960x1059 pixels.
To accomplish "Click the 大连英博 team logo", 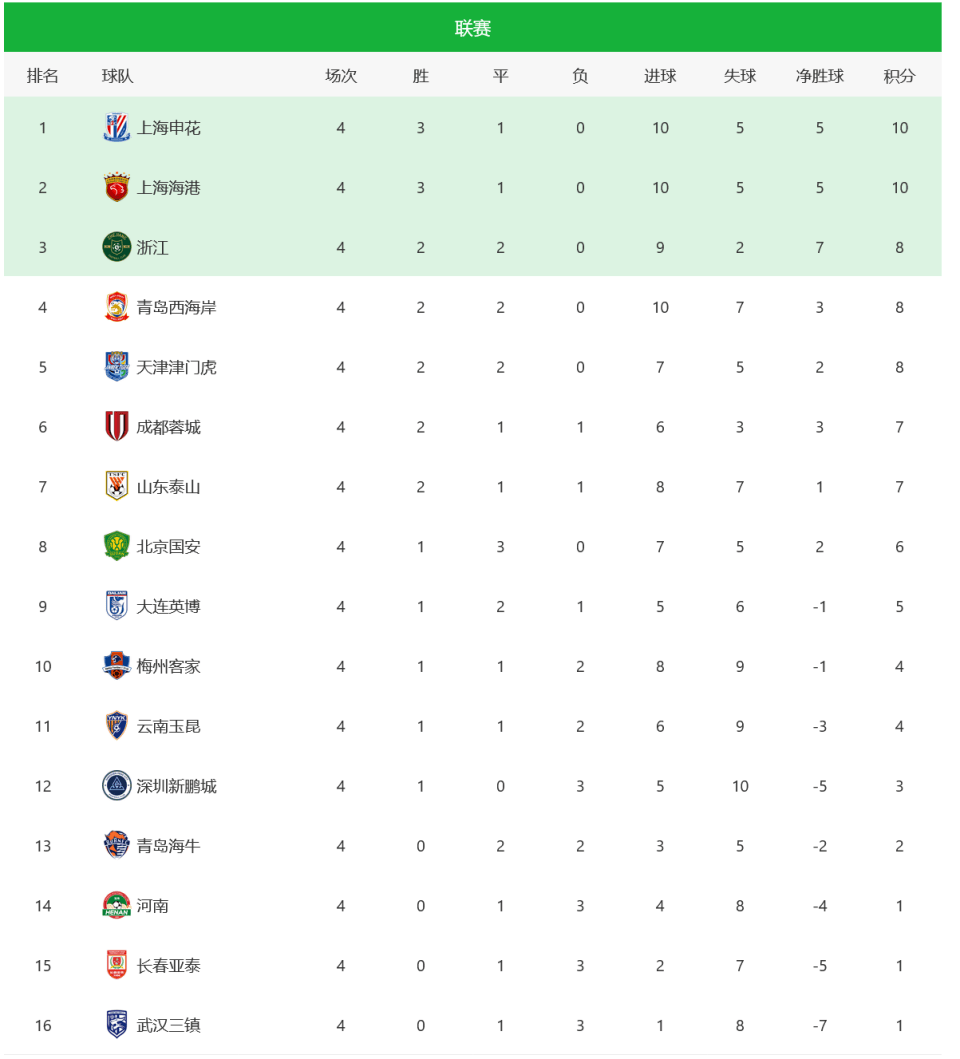I will pyautogui.click(x=117, y=606).
